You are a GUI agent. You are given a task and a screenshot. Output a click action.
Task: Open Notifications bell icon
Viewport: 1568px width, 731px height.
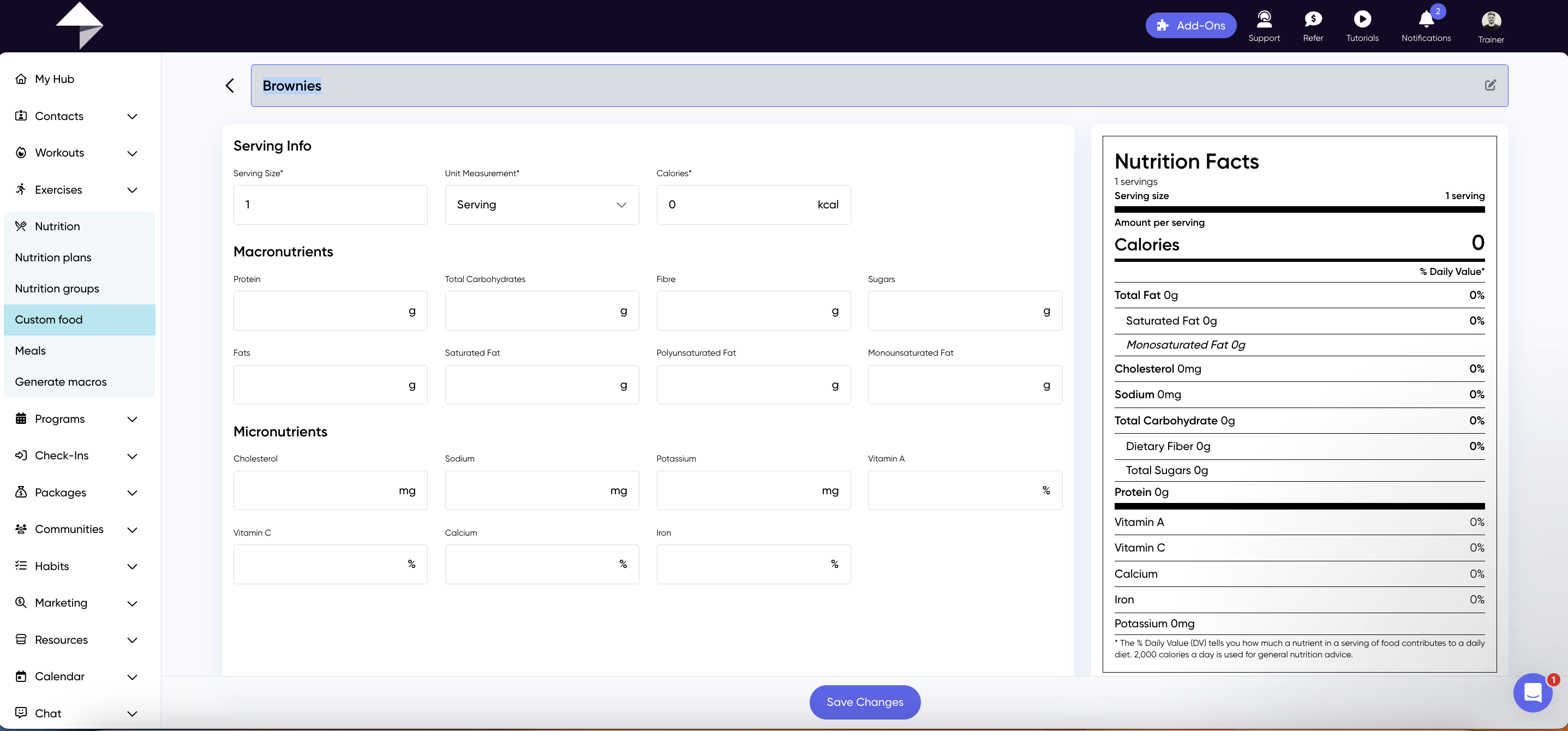click(x=1426, y=20)
